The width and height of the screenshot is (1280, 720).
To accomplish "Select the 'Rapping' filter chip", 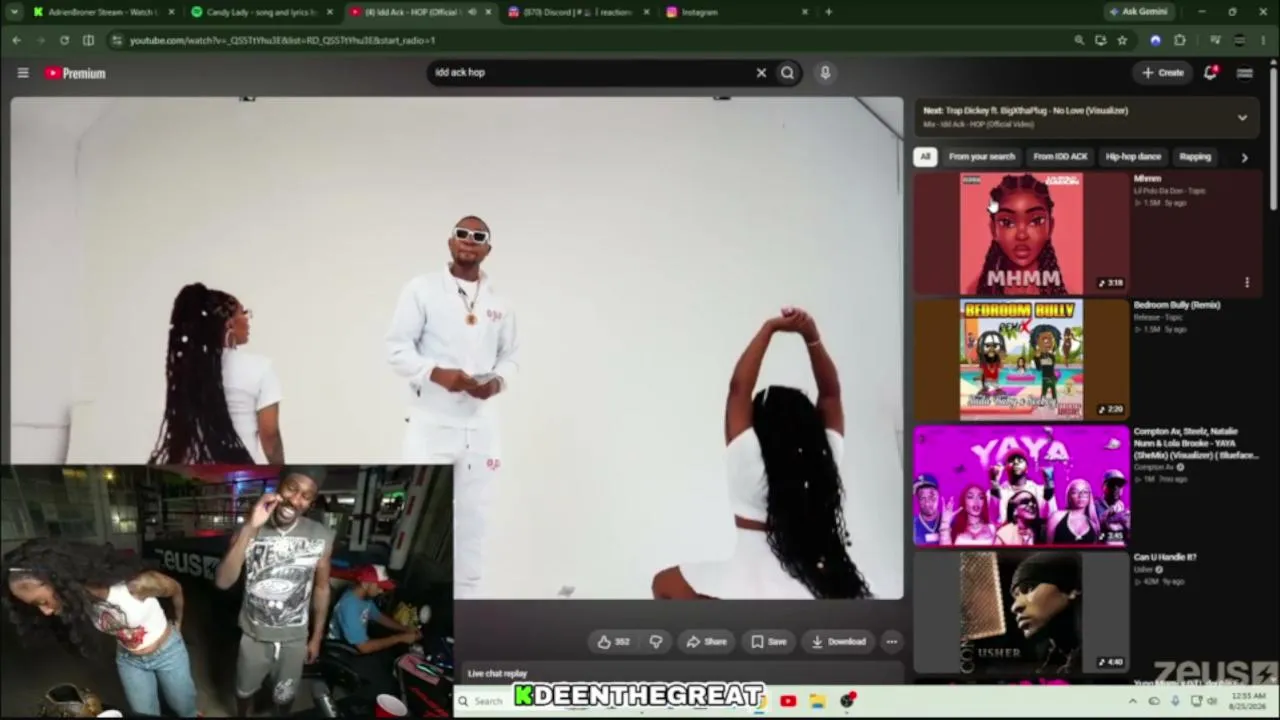I will pos(1195,156).
